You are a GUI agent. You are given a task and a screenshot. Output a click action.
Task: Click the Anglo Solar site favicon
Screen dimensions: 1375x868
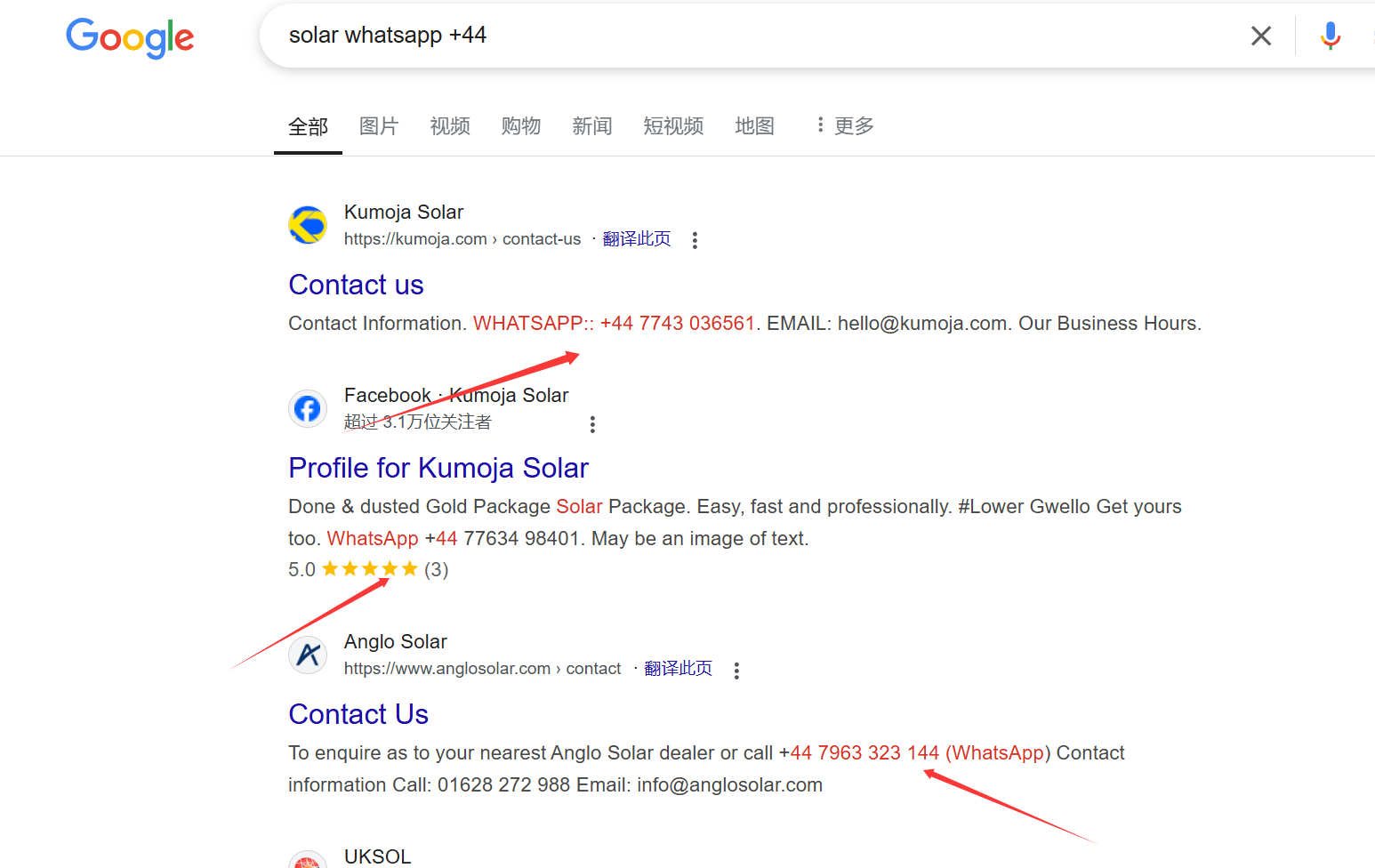308,655
